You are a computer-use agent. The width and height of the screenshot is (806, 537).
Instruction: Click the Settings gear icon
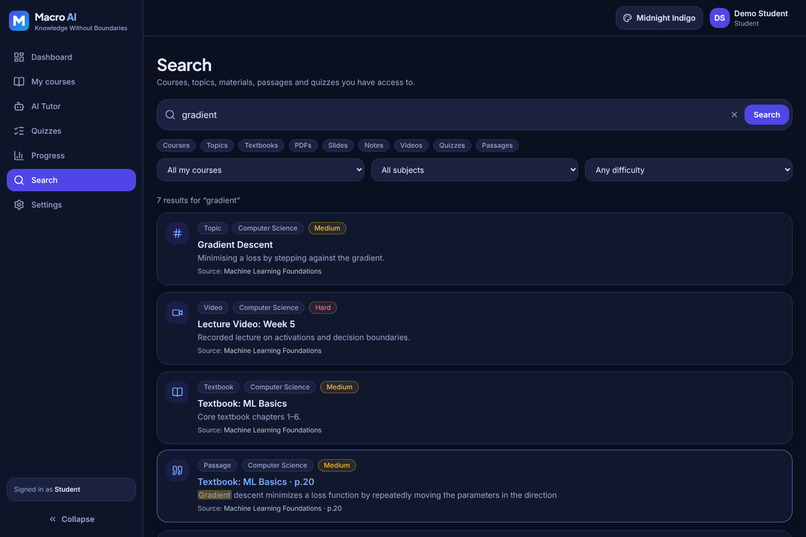tap(19, 205)
